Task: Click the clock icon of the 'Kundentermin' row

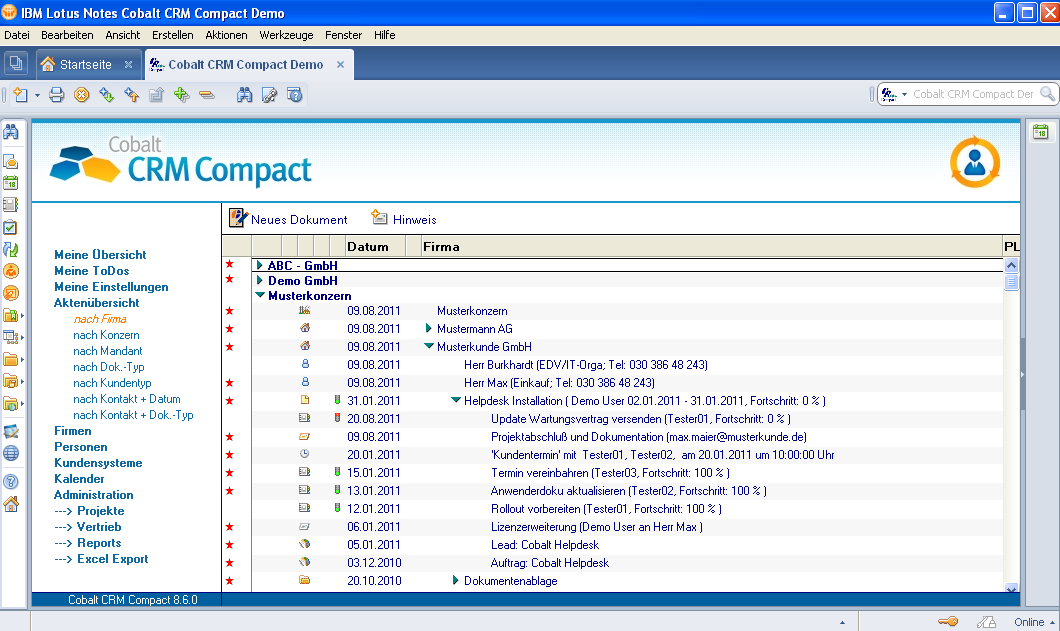Action: pyautogui.click(x=305, y=454)
